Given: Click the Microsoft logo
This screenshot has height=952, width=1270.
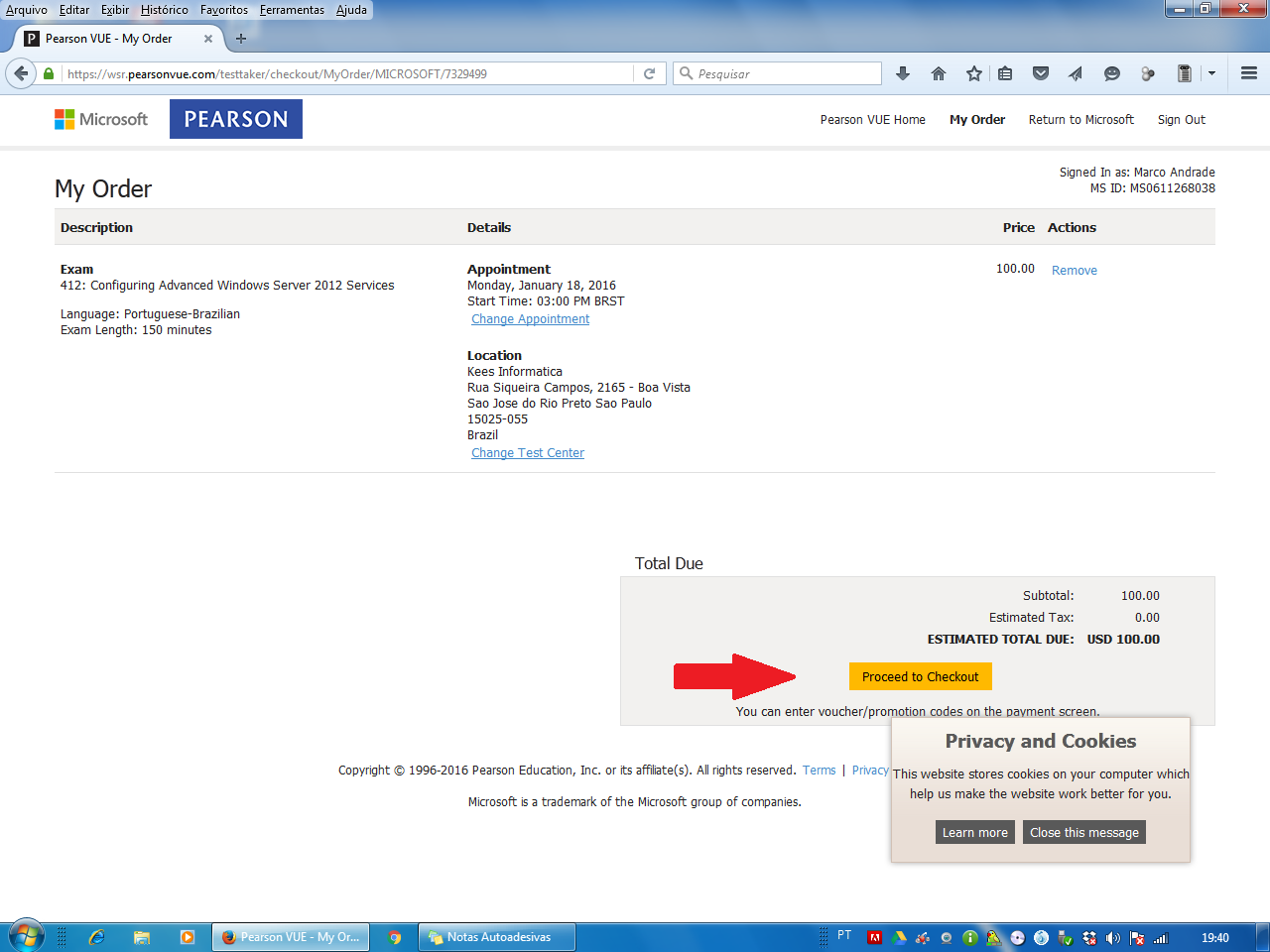Looking at the screenshot, I should pyautogui.click(x=101, y=119).
